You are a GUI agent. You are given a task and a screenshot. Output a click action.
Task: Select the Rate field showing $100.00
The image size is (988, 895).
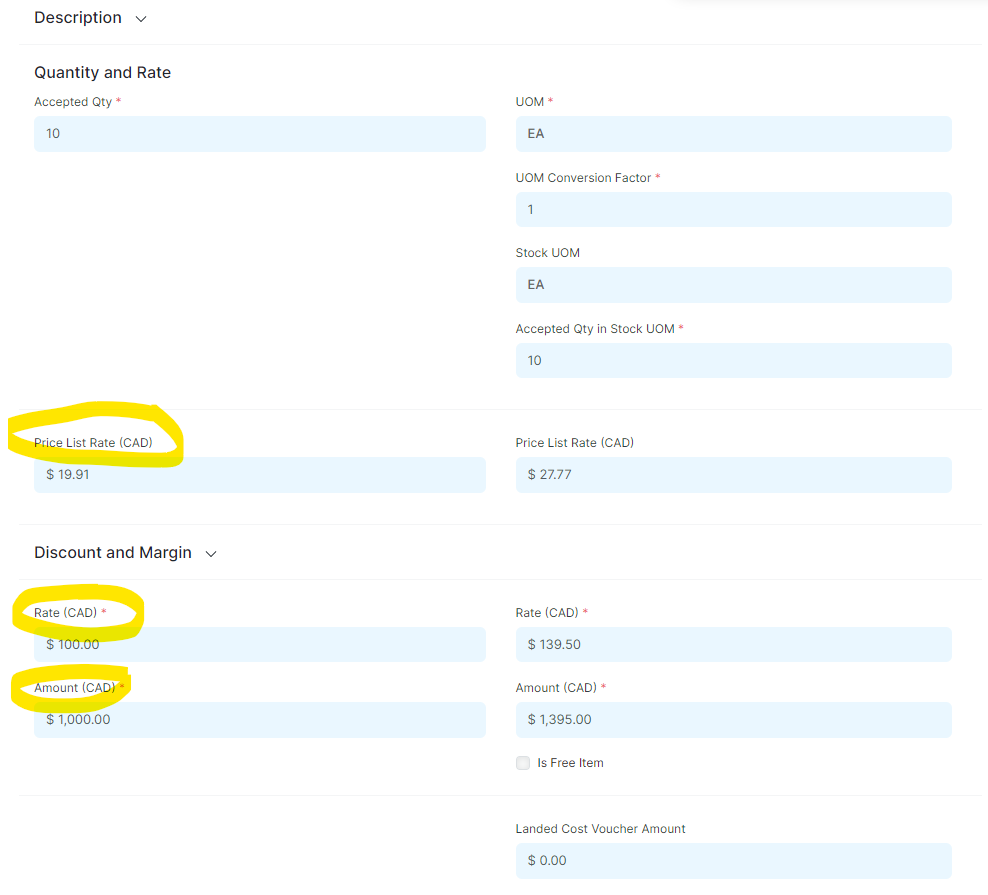259,644
